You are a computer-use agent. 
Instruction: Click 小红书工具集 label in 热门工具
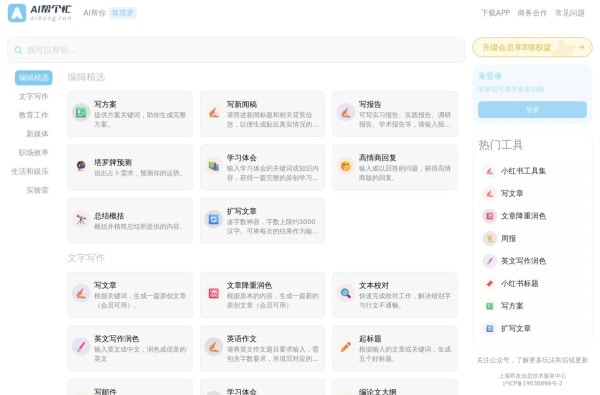pos(523,171)
